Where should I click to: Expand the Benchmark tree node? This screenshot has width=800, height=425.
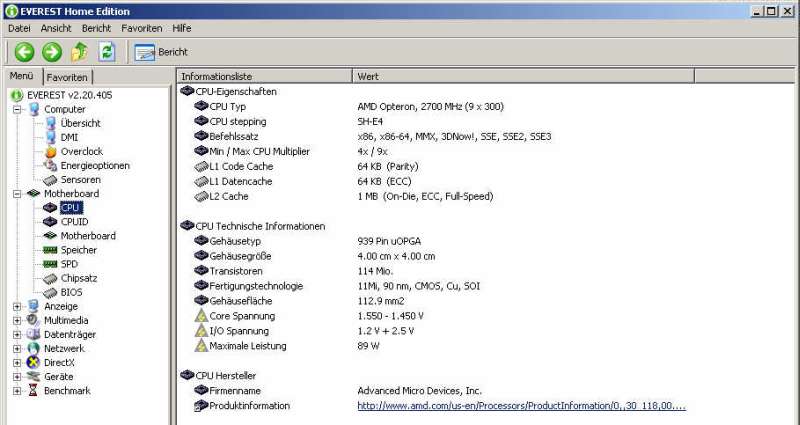pos(17,391)
